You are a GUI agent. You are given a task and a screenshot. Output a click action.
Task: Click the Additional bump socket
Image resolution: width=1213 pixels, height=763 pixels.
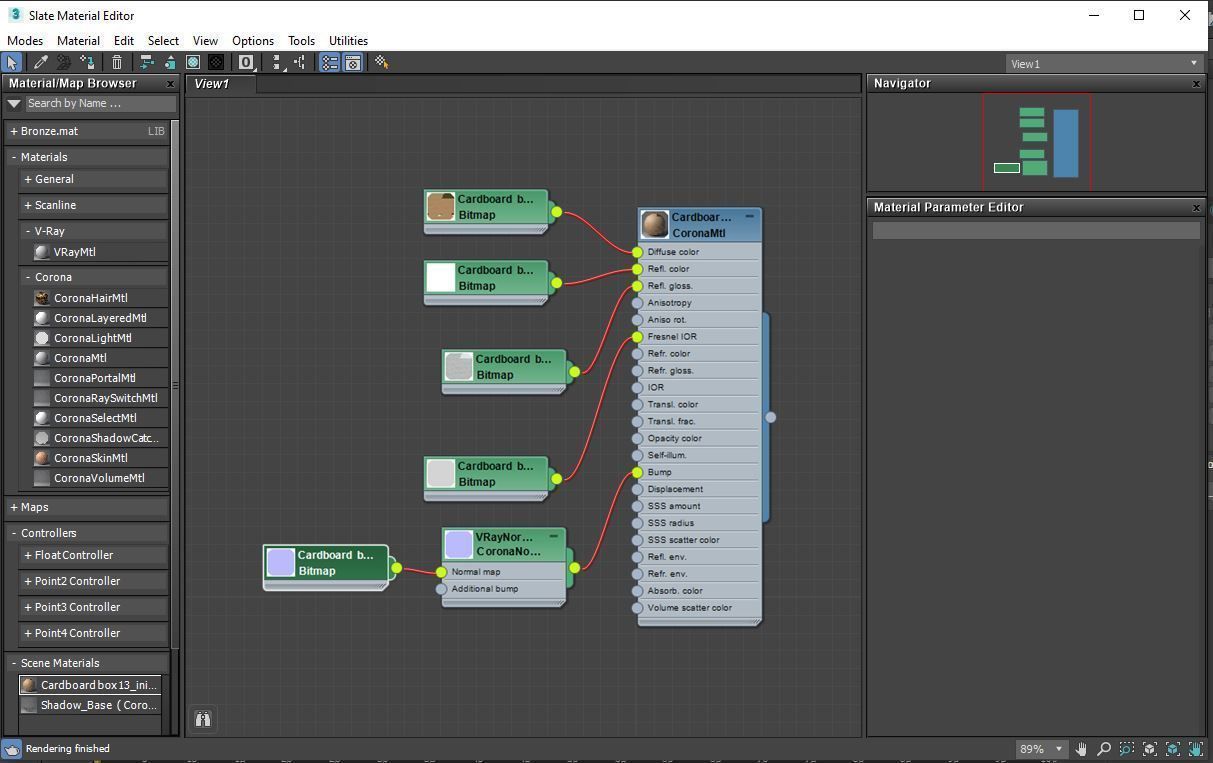(x=441, y=589)
